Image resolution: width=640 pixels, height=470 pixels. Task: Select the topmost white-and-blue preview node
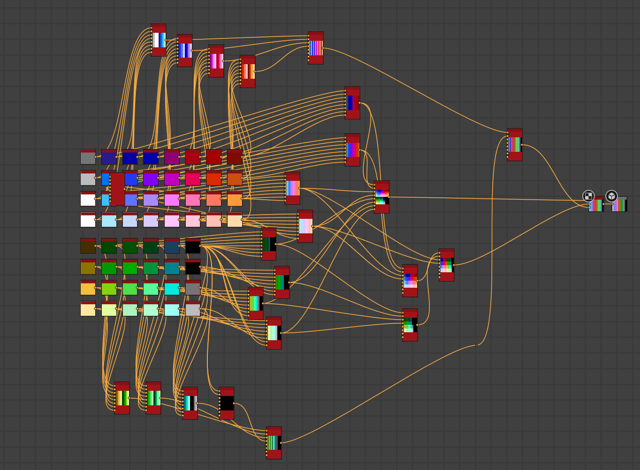click(159, 40)
